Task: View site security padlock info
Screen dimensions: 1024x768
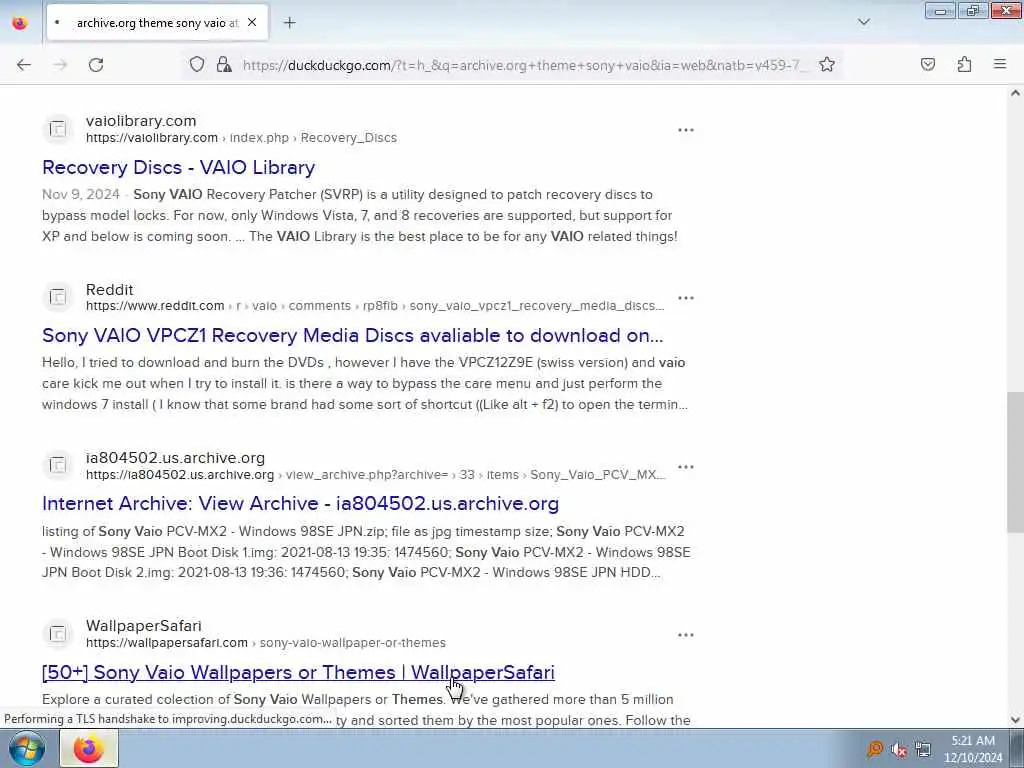Action: (223, 64)
